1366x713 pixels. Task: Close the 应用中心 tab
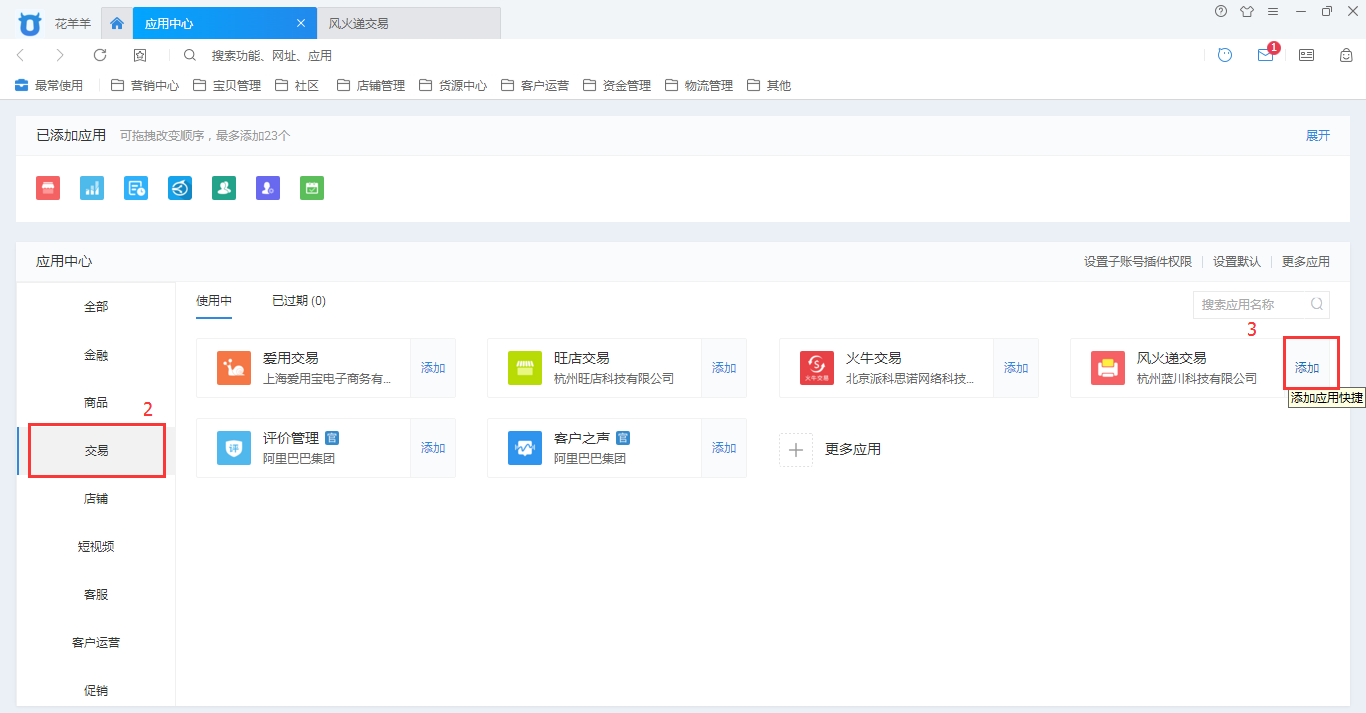tap(301, 23)
